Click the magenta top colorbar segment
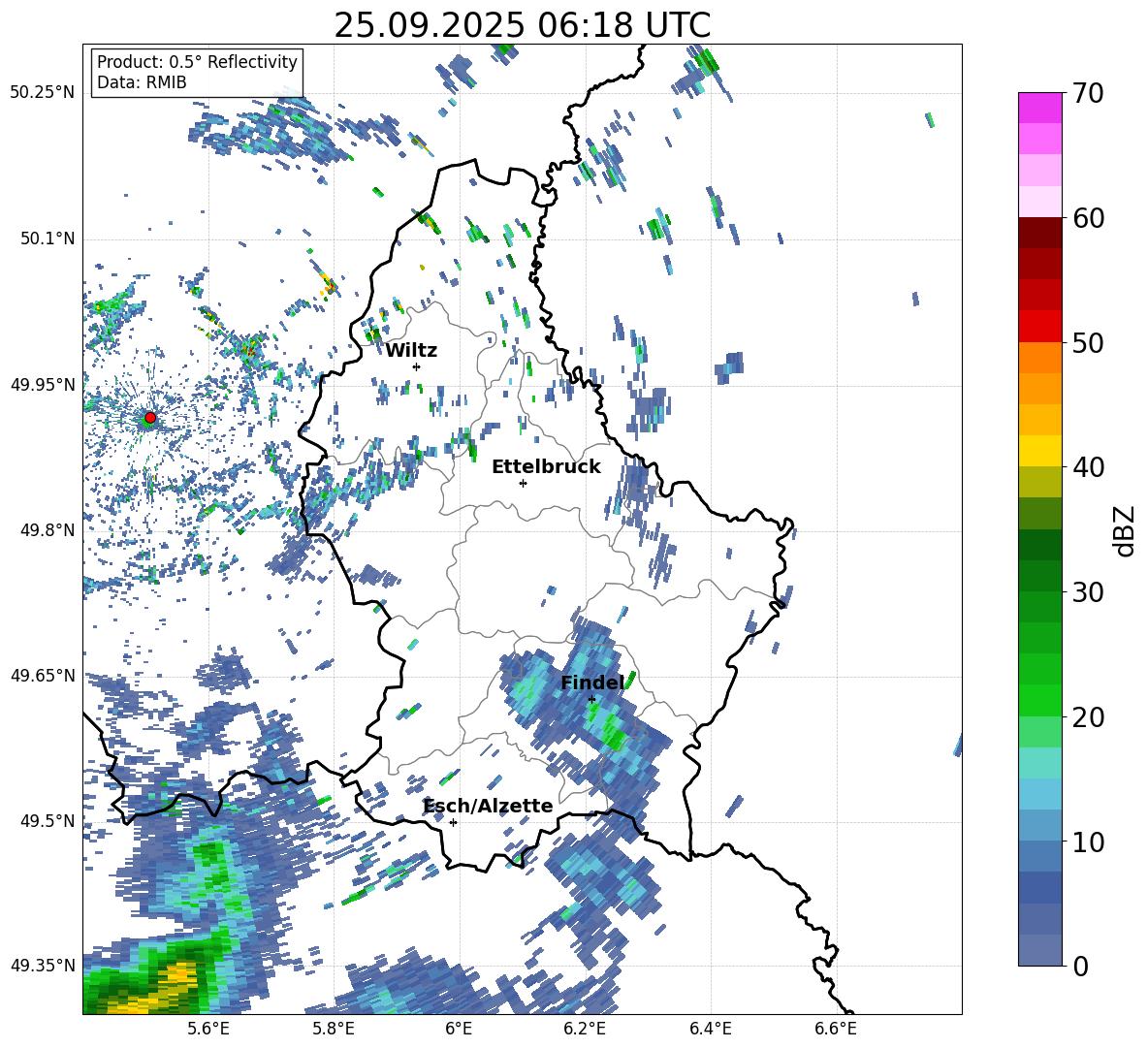The height and width of the screenshot is (1048, 1148). point(1039,108)
